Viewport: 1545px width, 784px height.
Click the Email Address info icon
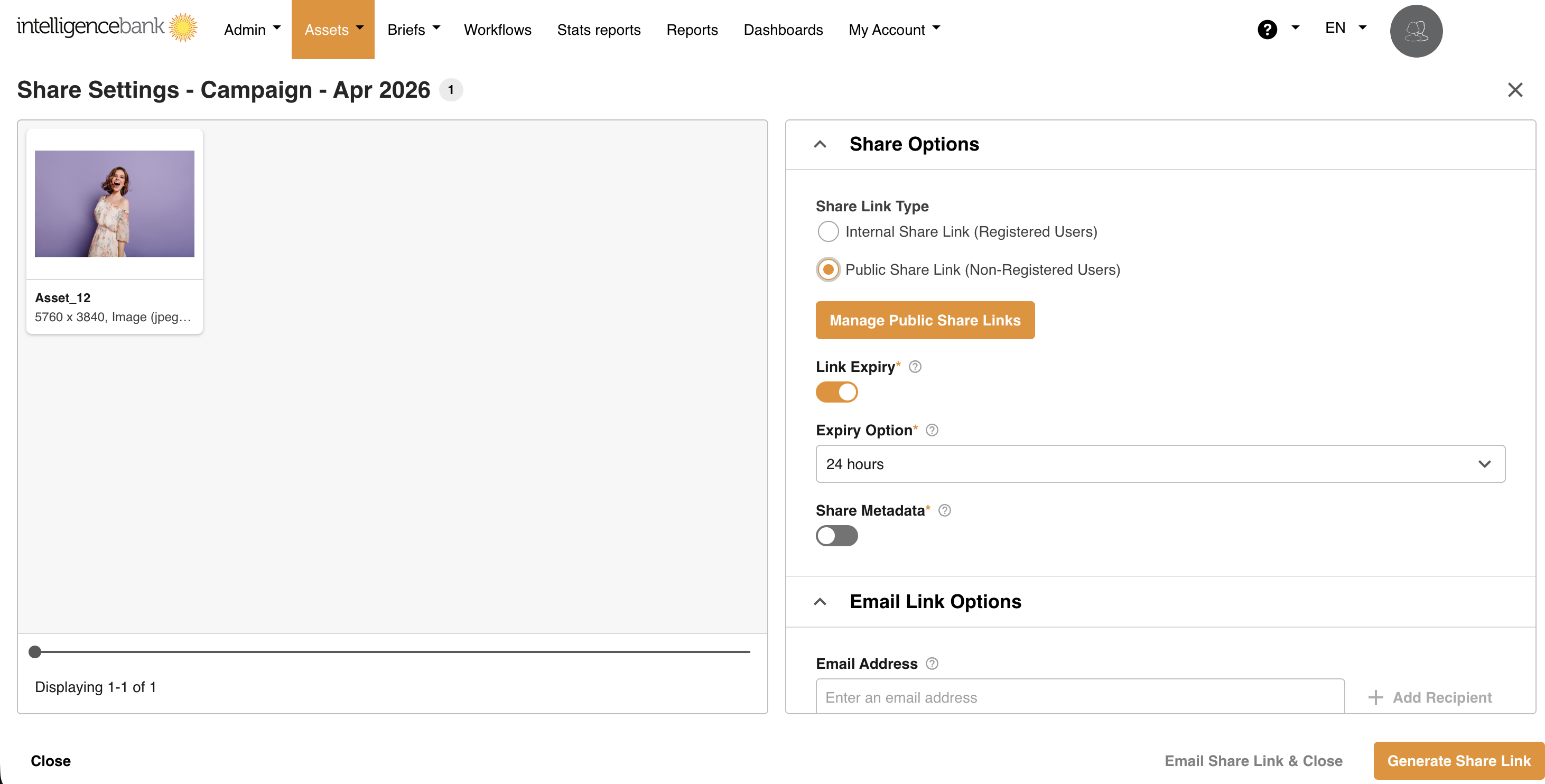point(932,664)
